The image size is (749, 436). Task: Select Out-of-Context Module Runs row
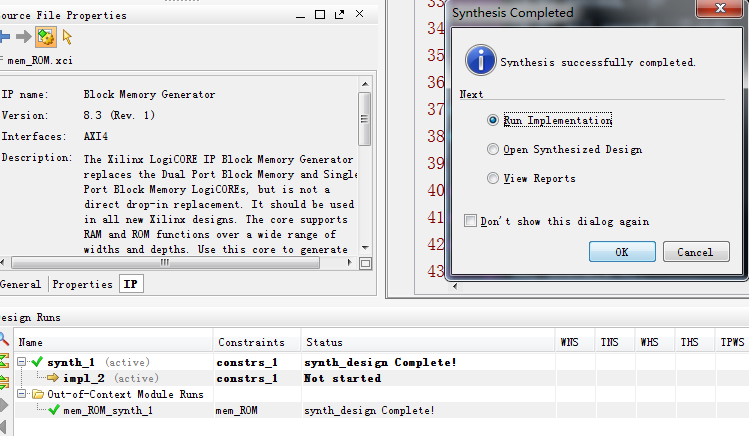click(382, 394)
